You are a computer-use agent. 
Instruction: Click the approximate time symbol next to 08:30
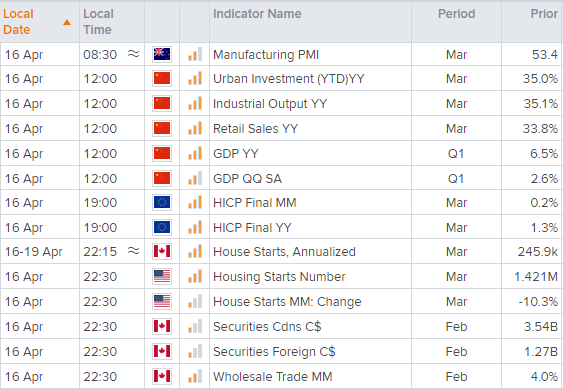tap(134, 54)
